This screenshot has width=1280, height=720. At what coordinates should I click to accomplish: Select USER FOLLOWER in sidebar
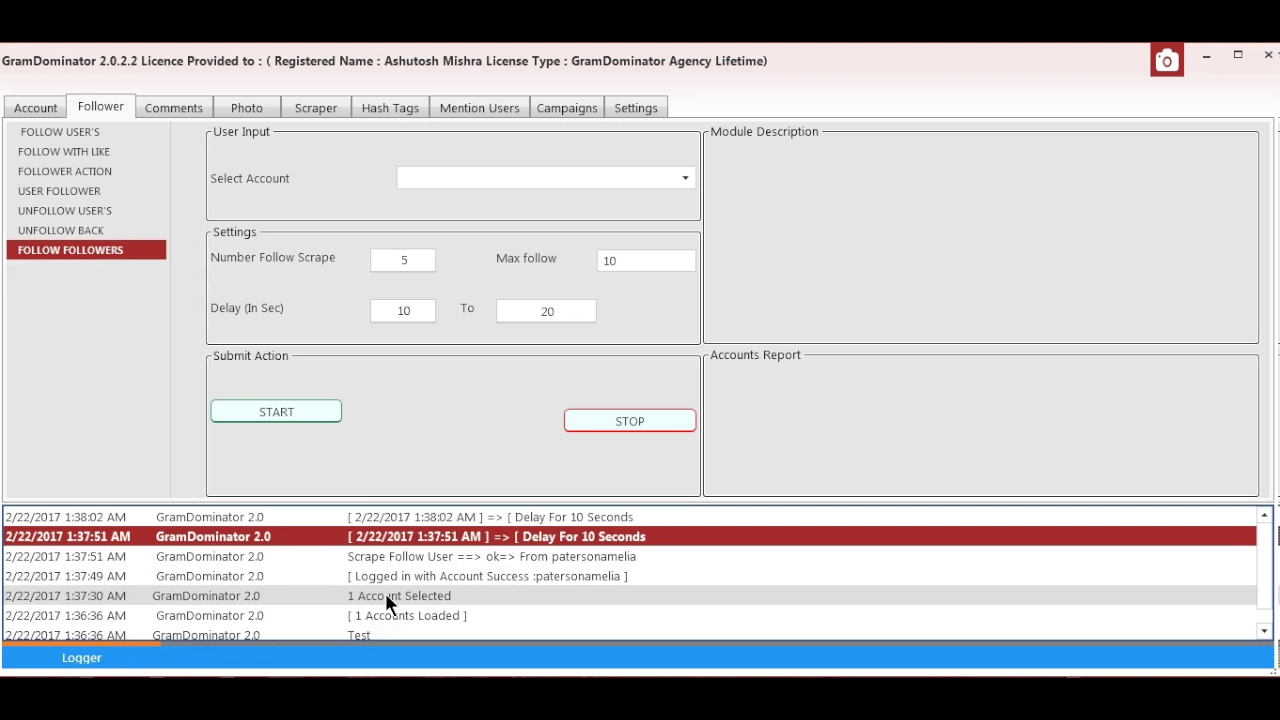[59, 191]
